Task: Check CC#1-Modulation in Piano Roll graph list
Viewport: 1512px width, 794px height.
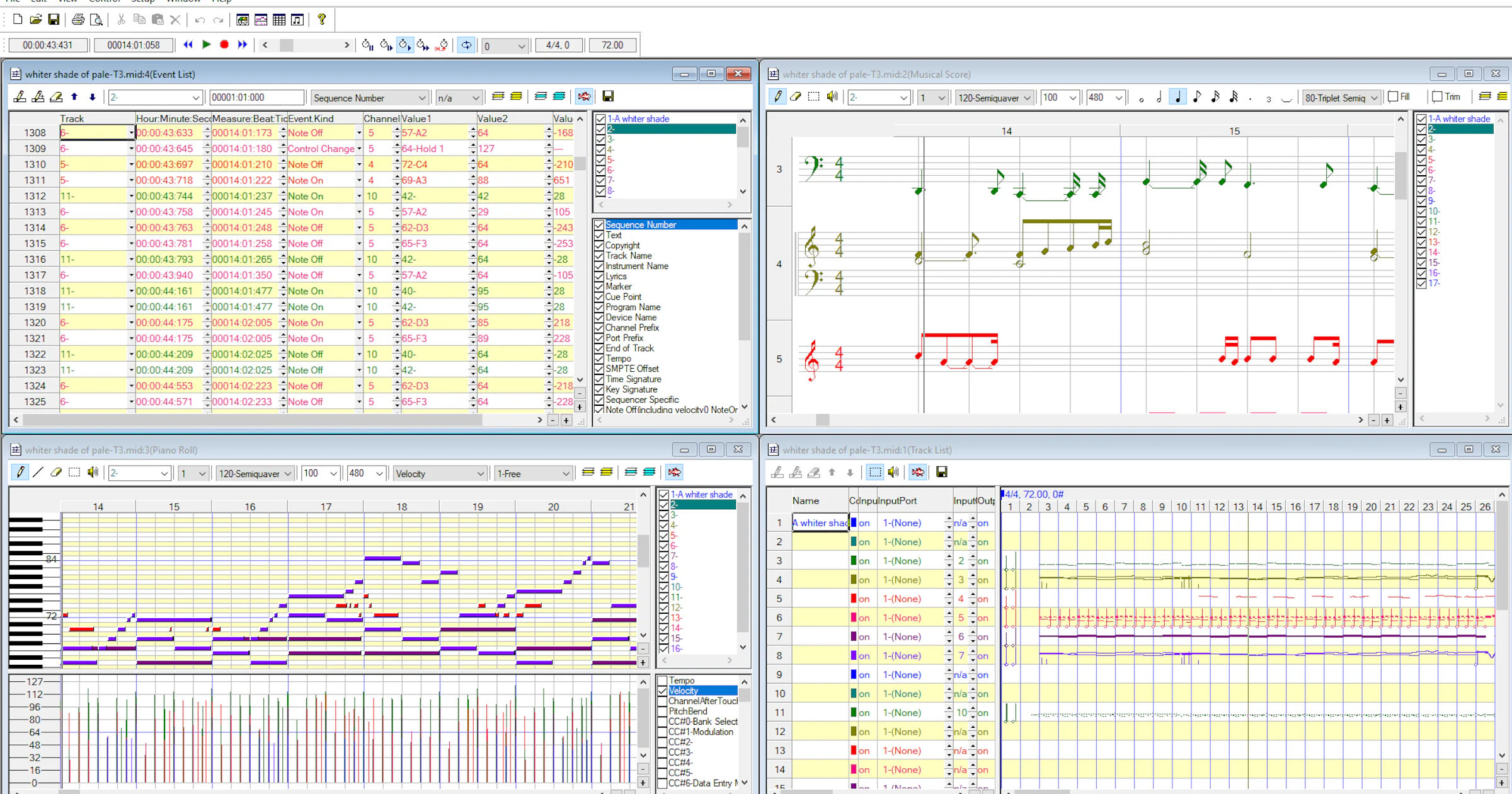Action: [x=662, y=732]
